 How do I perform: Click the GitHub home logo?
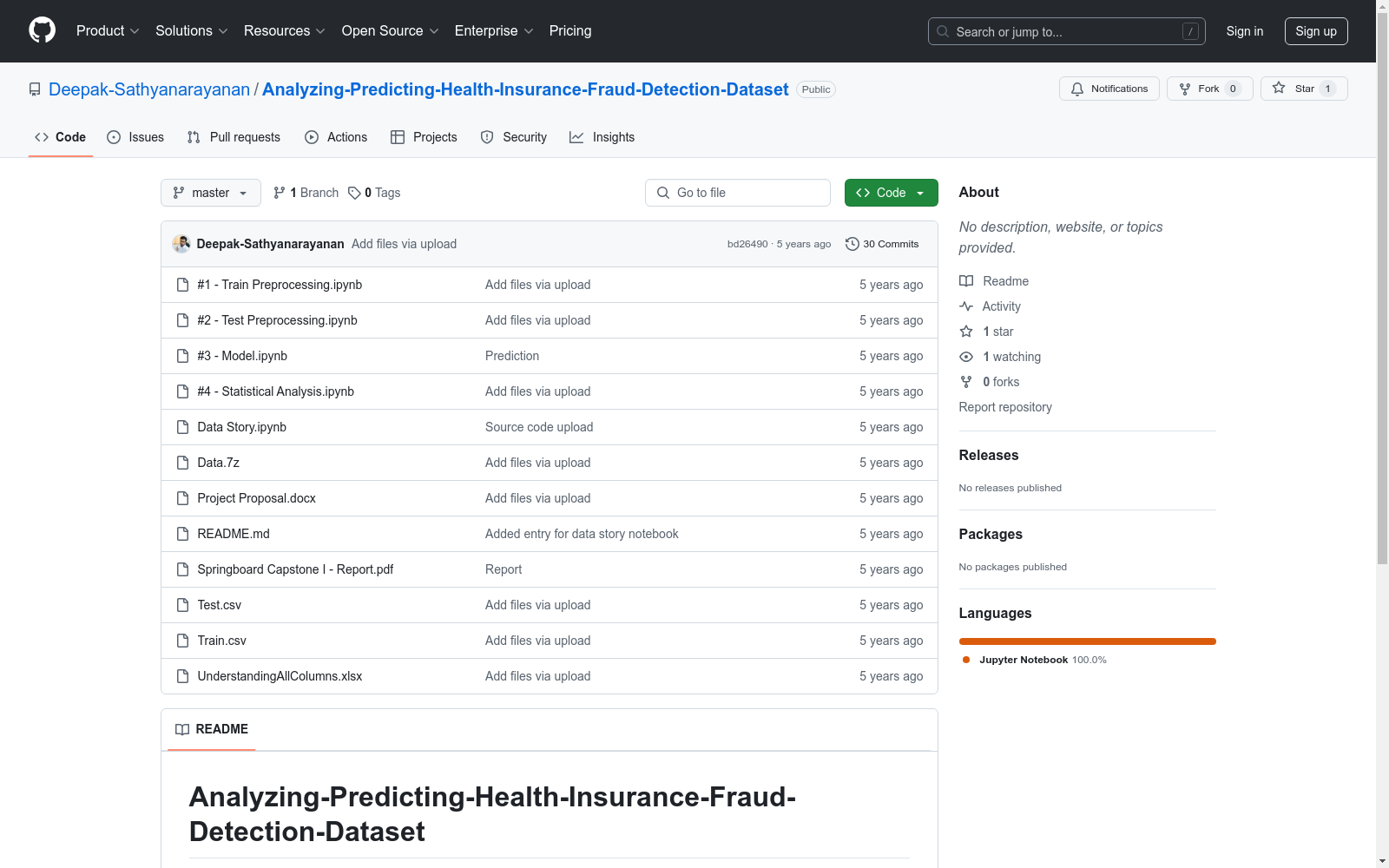click(x=42, y=30)
